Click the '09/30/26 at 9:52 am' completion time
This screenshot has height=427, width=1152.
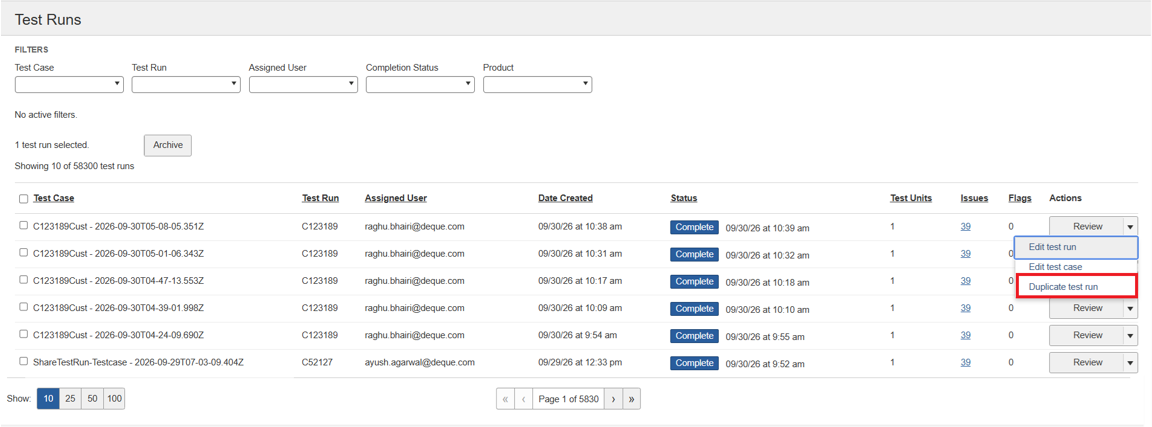(x=765, y=365)
